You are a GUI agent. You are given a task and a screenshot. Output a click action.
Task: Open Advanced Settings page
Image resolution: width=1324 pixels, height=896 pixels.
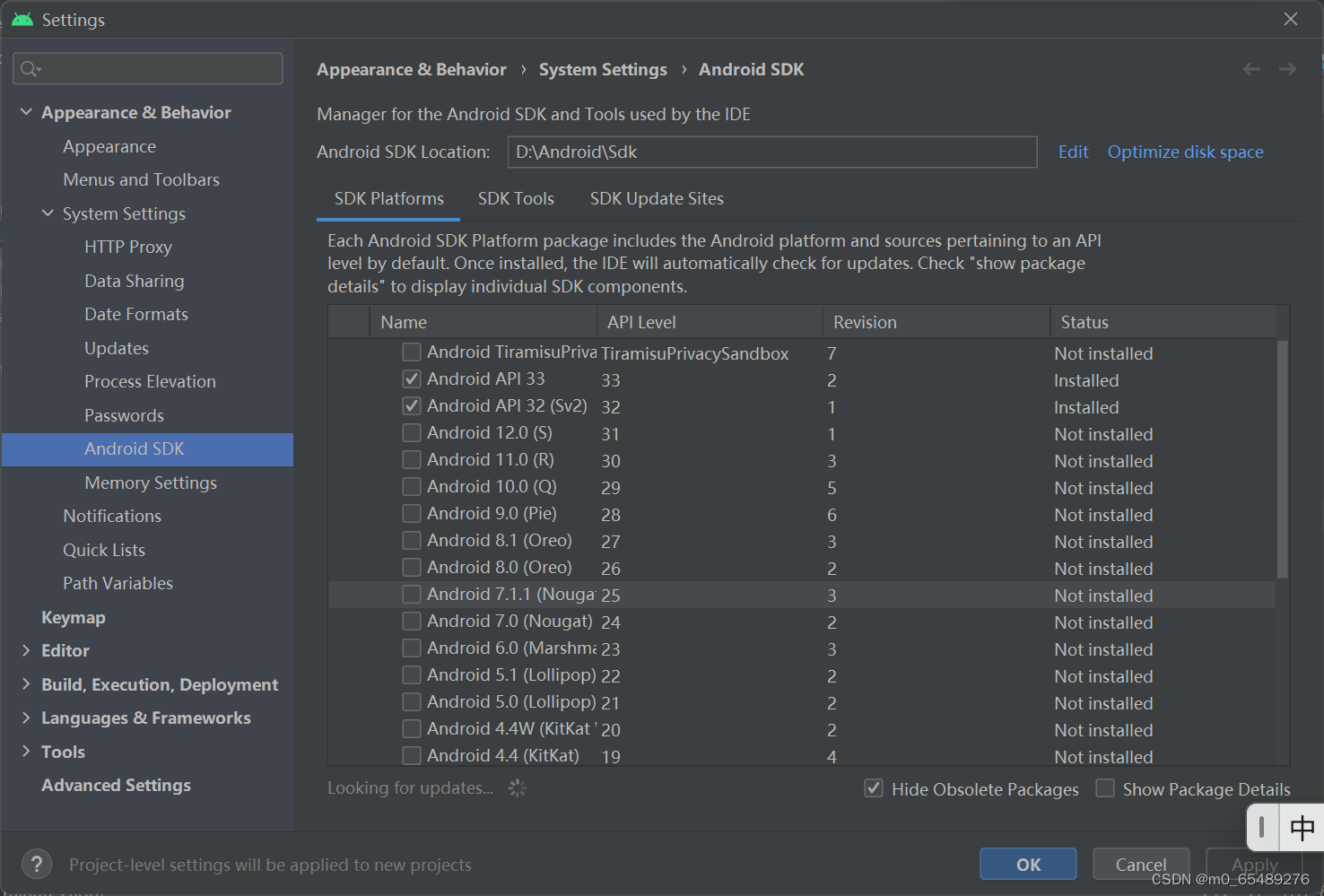pos(116,785)
